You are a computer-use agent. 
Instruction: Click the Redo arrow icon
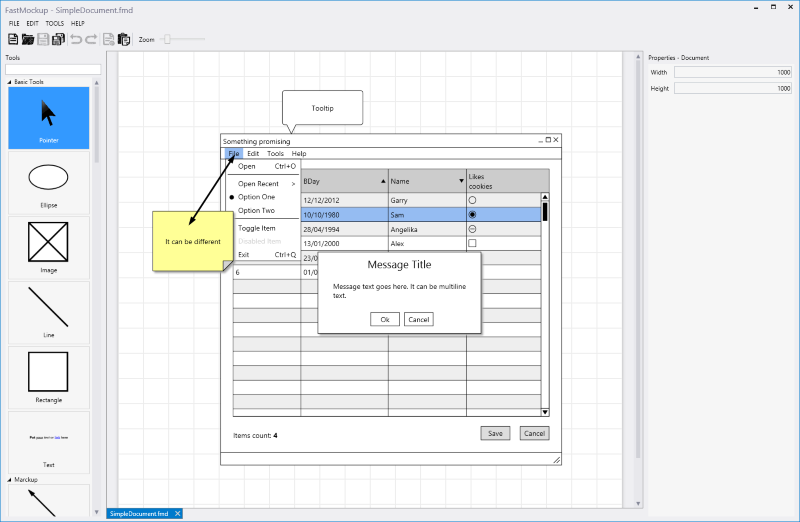91,39
